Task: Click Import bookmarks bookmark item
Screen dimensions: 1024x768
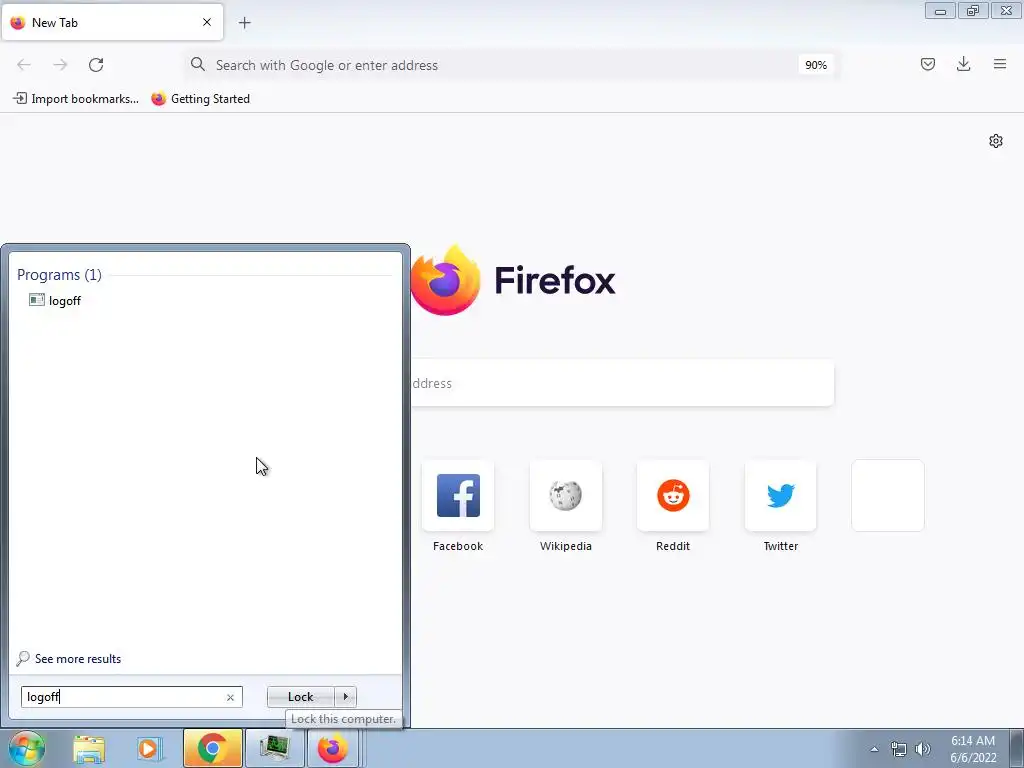Action: (x=76, y=99)
